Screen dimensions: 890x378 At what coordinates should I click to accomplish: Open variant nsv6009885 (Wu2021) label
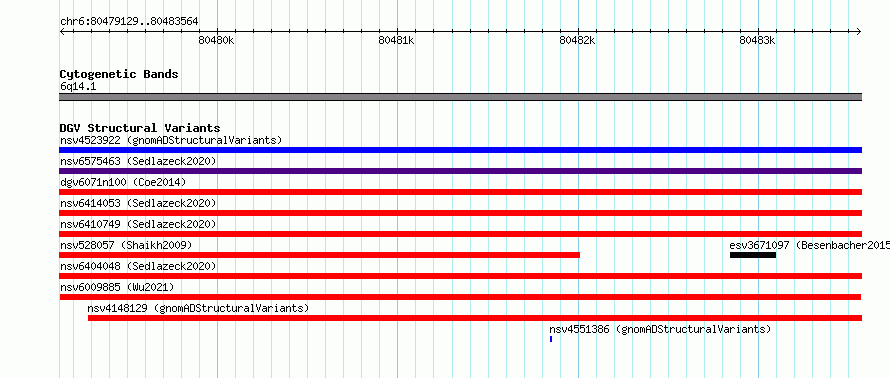coord(117,287)
